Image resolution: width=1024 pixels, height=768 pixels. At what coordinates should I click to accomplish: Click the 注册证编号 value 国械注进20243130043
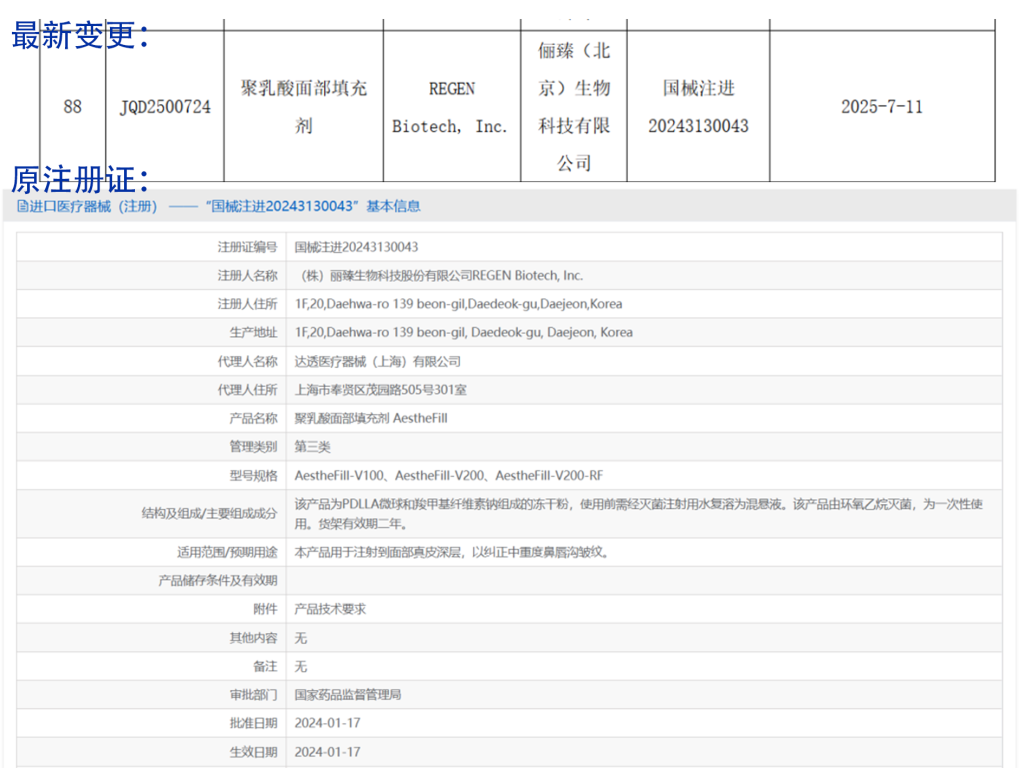(x=356, y=247)
